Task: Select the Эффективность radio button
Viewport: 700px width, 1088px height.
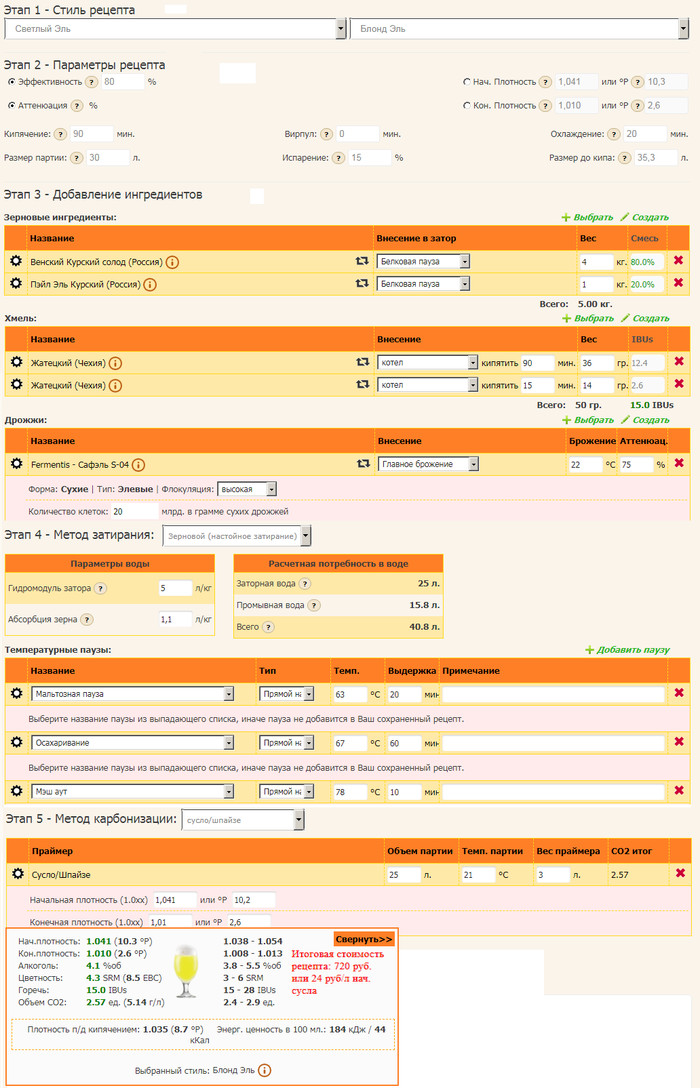Action: [x=11, y=82]
